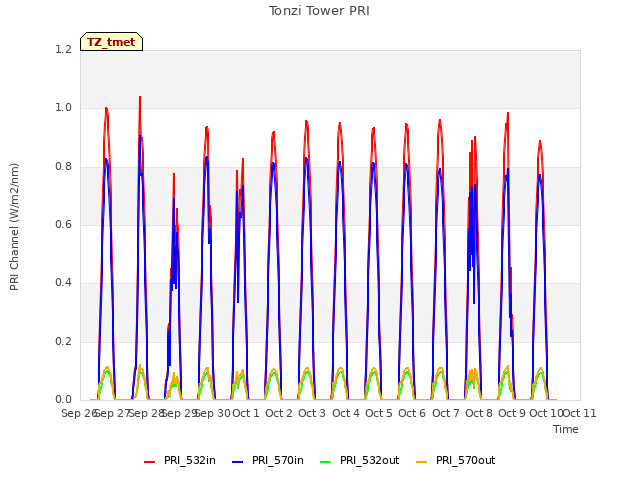Image resolution: width=640 pixels, height=480 pixels.
Task: Click the Oct 3 x-axis label
Action: 312,413
